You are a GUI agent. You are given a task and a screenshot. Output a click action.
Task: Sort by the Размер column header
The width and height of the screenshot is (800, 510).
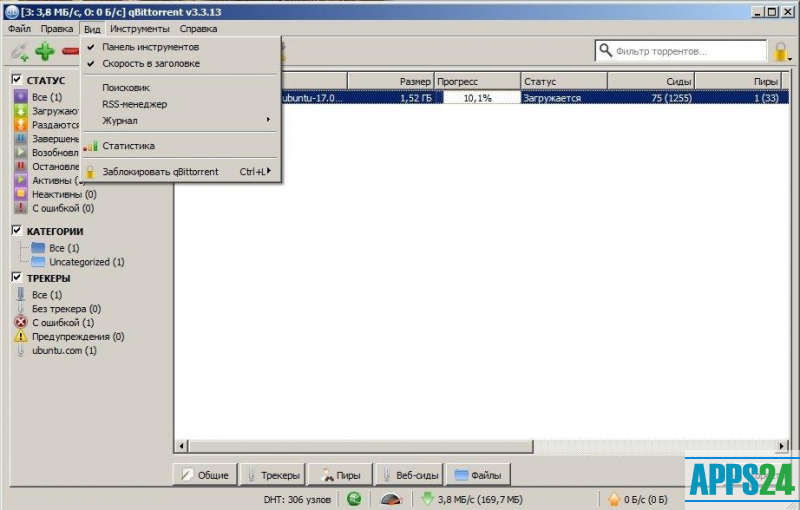point(391,81)
